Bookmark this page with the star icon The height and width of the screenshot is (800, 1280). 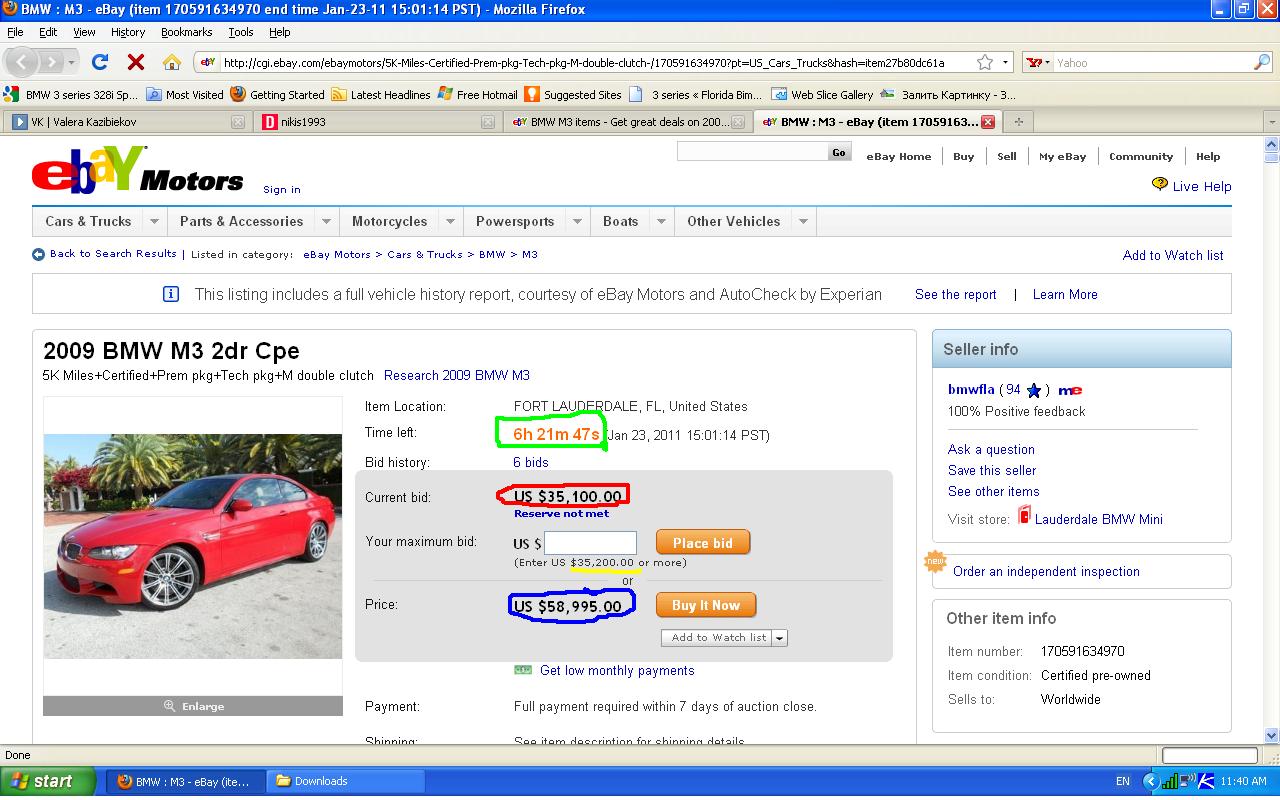coord(985,62)
